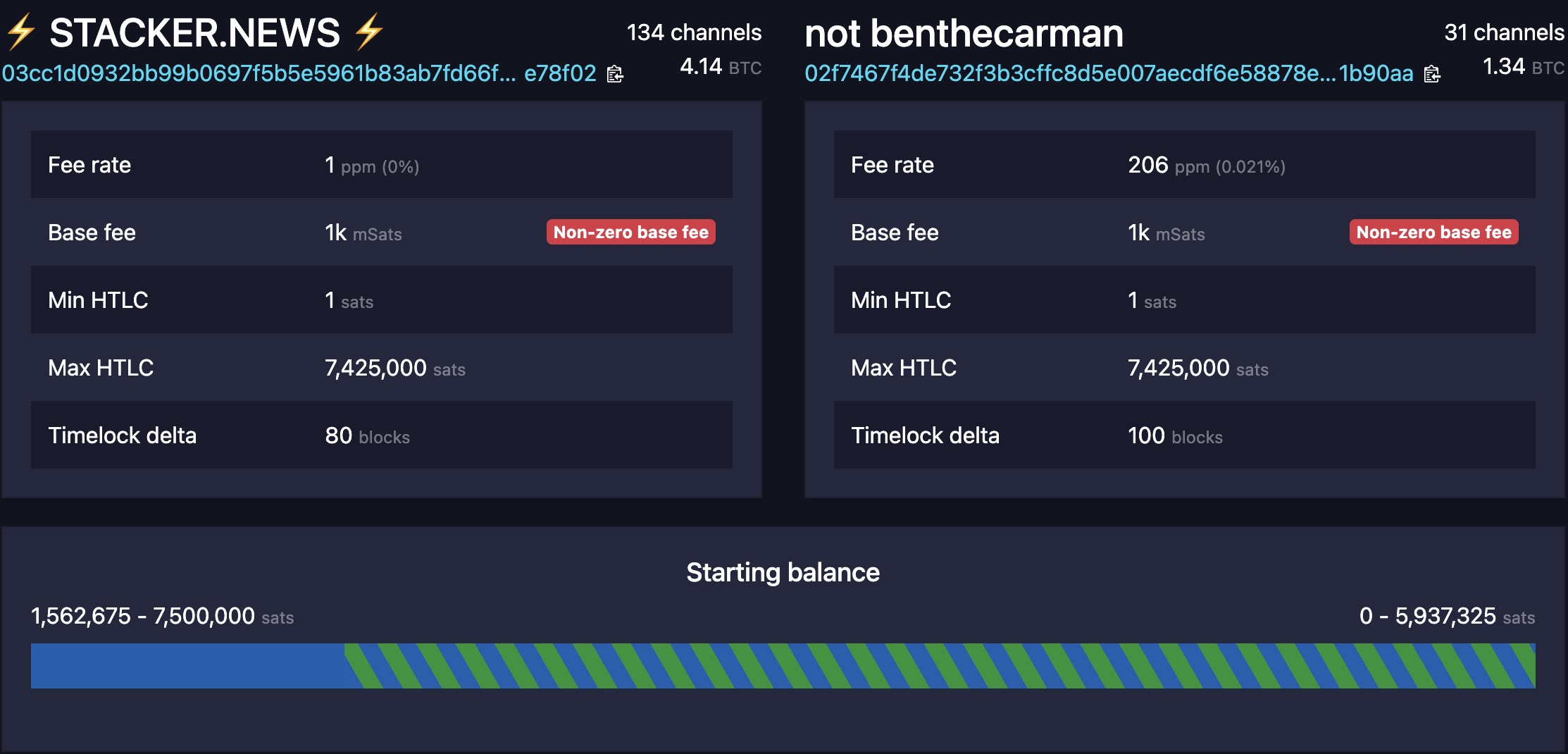Click the lightning bolt after STACKER.NEWS

coord(368,32)
